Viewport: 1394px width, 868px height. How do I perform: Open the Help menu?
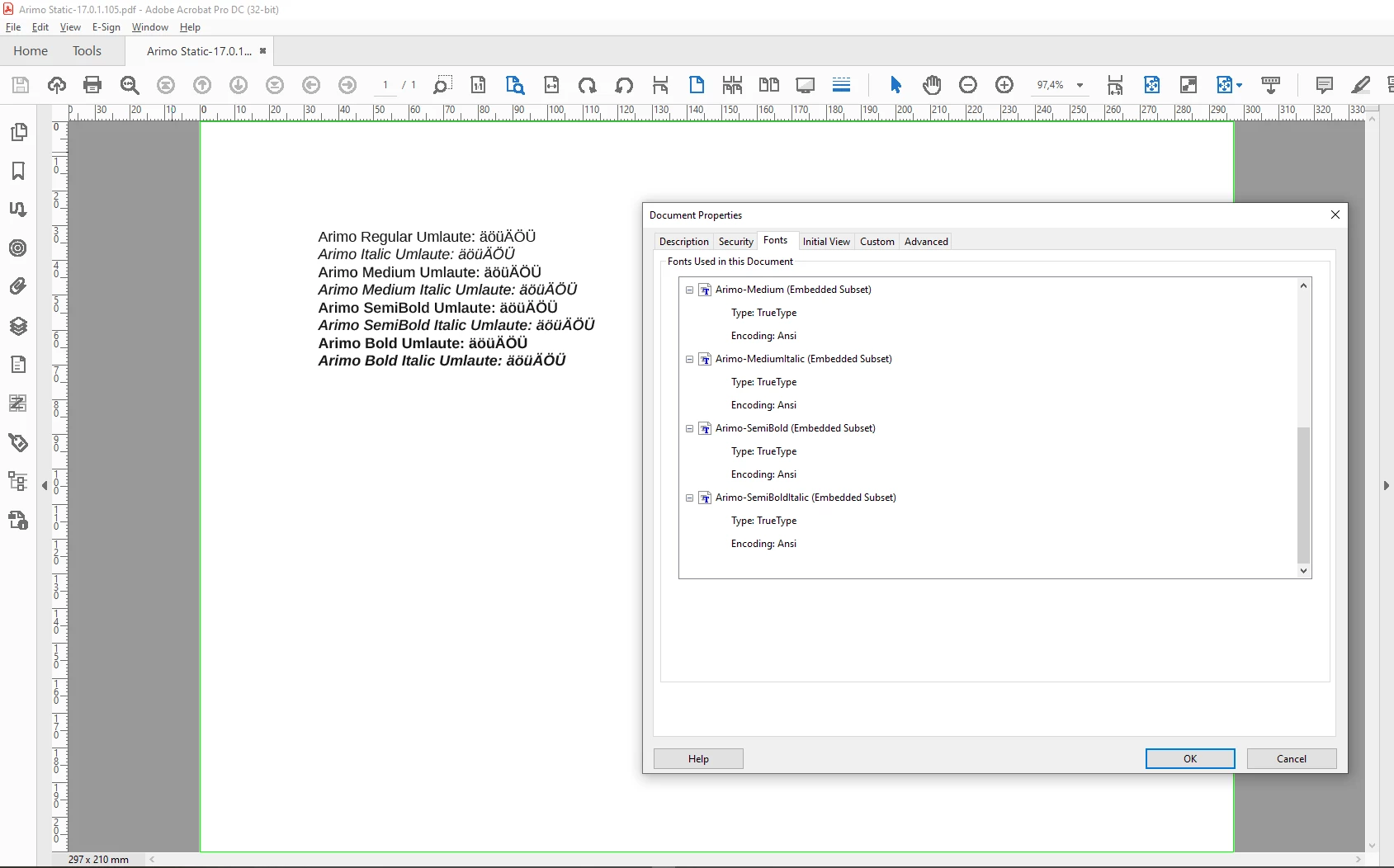[190, 27]
